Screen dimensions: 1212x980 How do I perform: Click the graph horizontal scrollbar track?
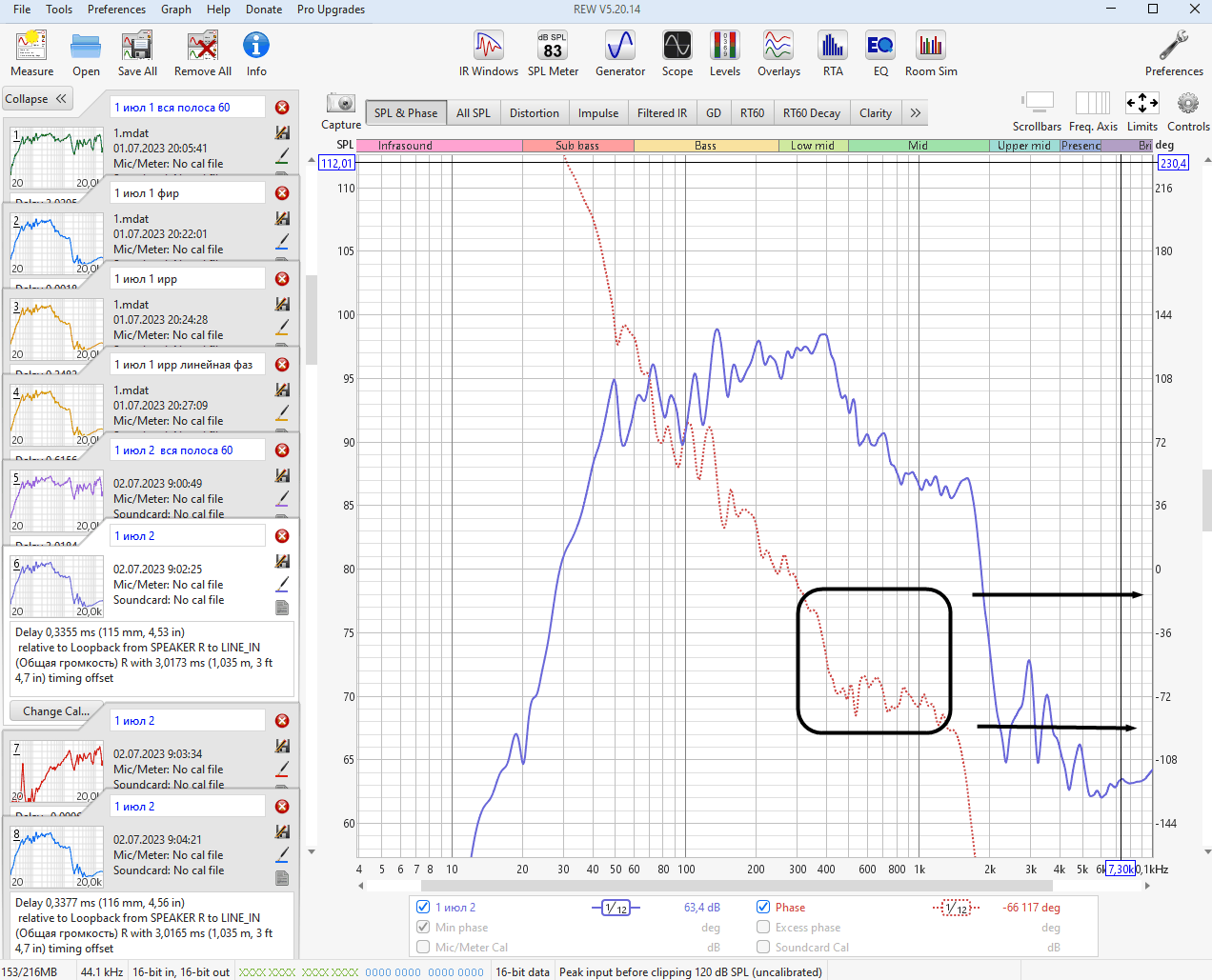click(x=753, y=886)
